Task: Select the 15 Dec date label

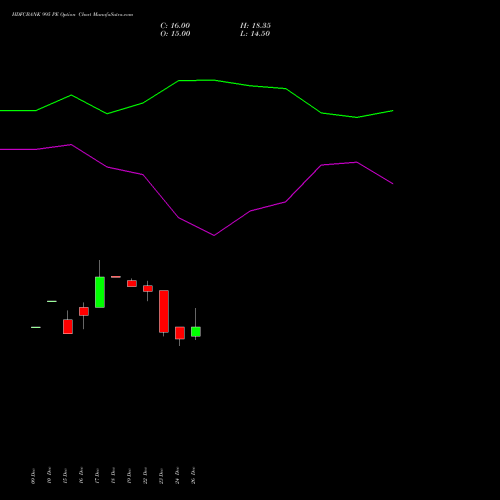Action: (x=65, y=476)
